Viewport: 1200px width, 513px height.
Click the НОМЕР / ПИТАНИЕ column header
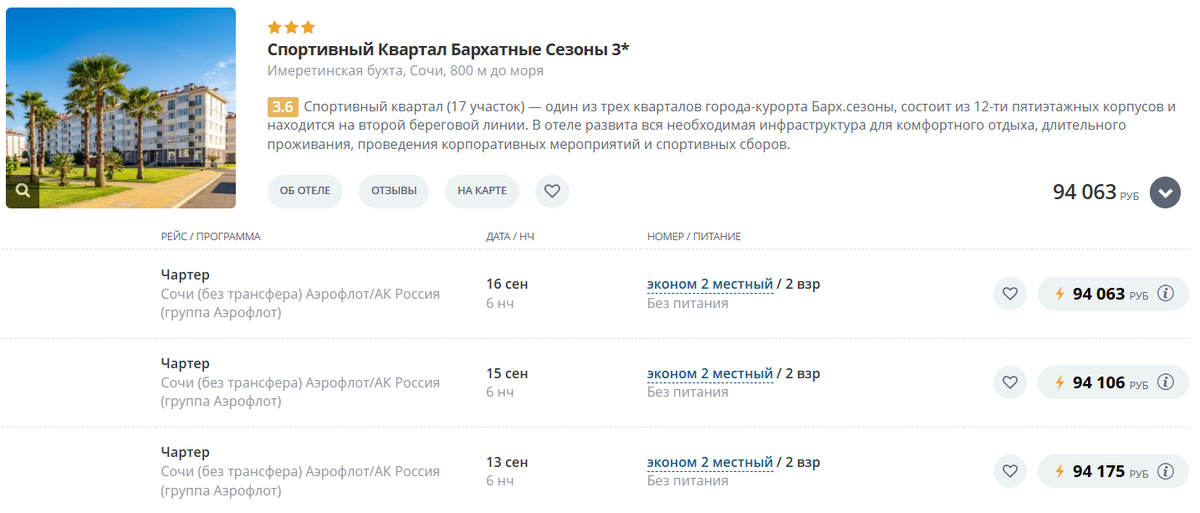694,237
